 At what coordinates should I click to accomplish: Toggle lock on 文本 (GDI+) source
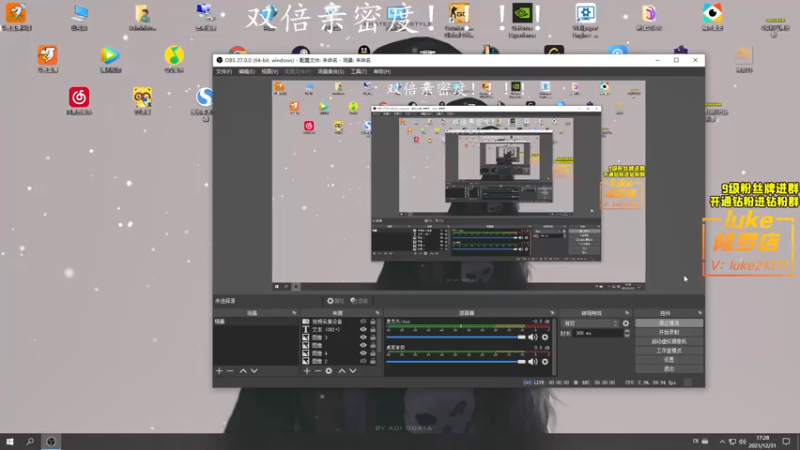point(373,330)
